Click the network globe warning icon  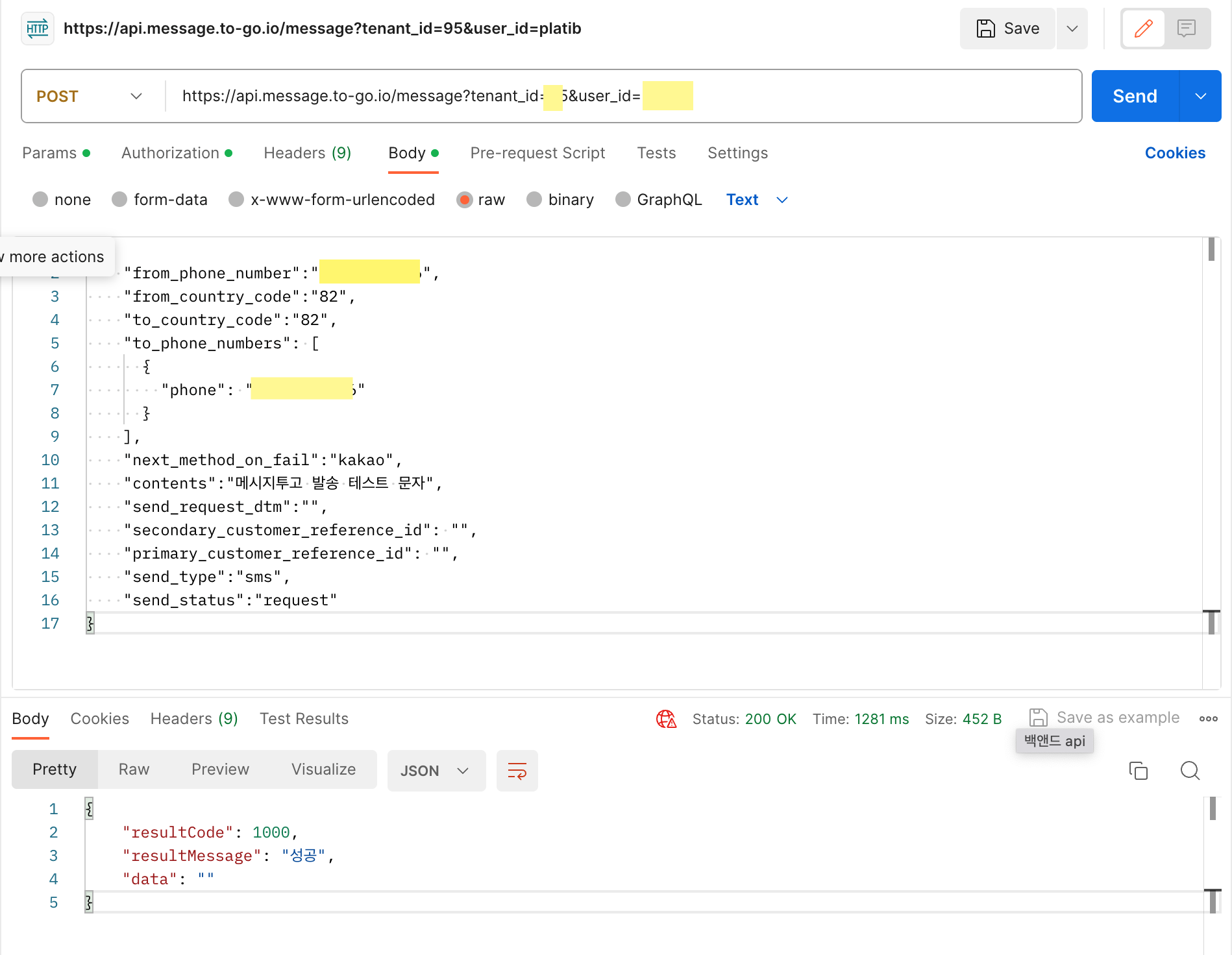click(x=666, y=719)
